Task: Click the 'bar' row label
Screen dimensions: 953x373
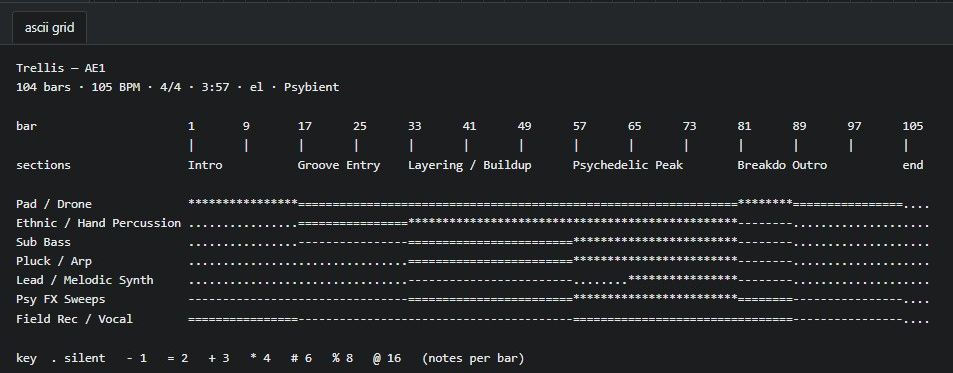Action: (x=26, y=126)
